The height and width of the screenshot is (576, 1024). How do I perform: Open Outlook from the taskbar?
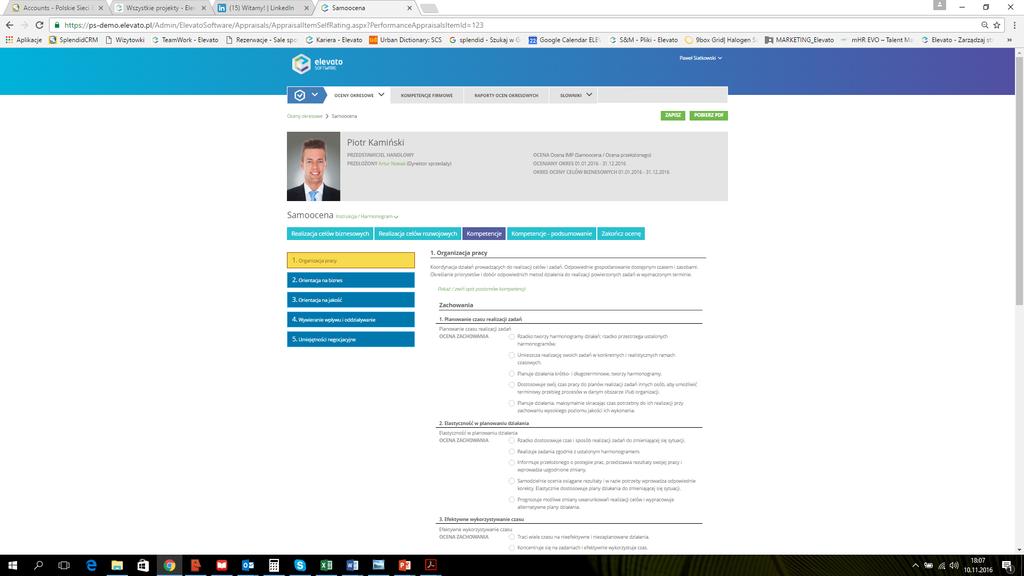pos(248,565)
